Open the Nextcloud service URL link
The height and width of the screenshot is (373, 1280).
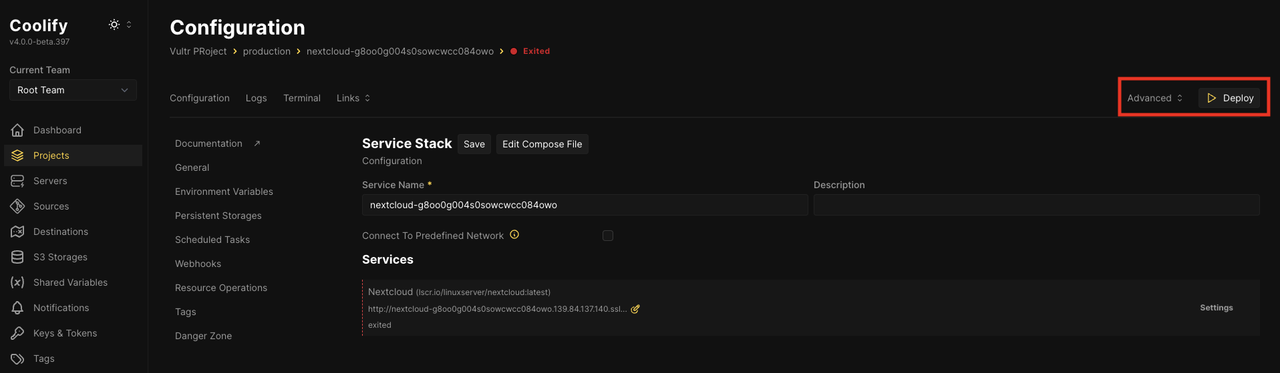(498, 309)
